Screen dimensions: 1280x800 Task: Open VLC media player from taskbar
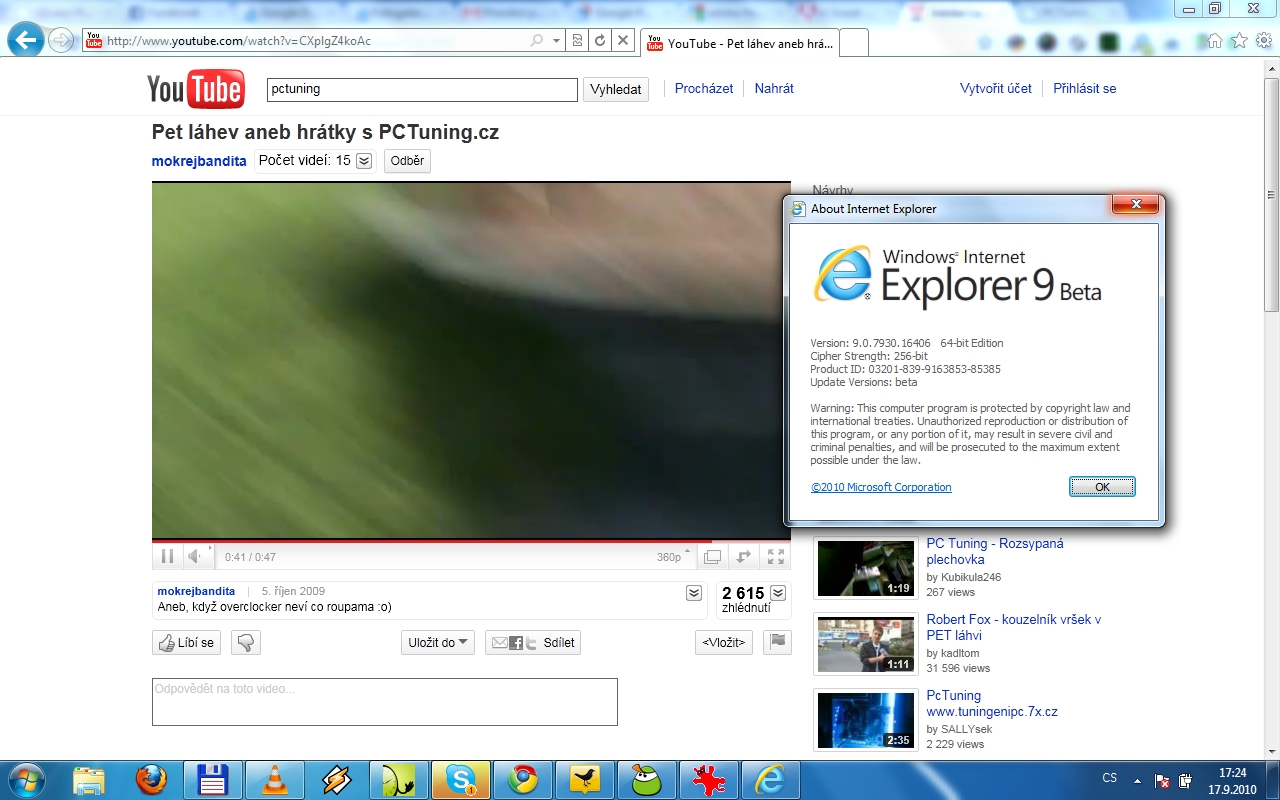coord(275,779)
